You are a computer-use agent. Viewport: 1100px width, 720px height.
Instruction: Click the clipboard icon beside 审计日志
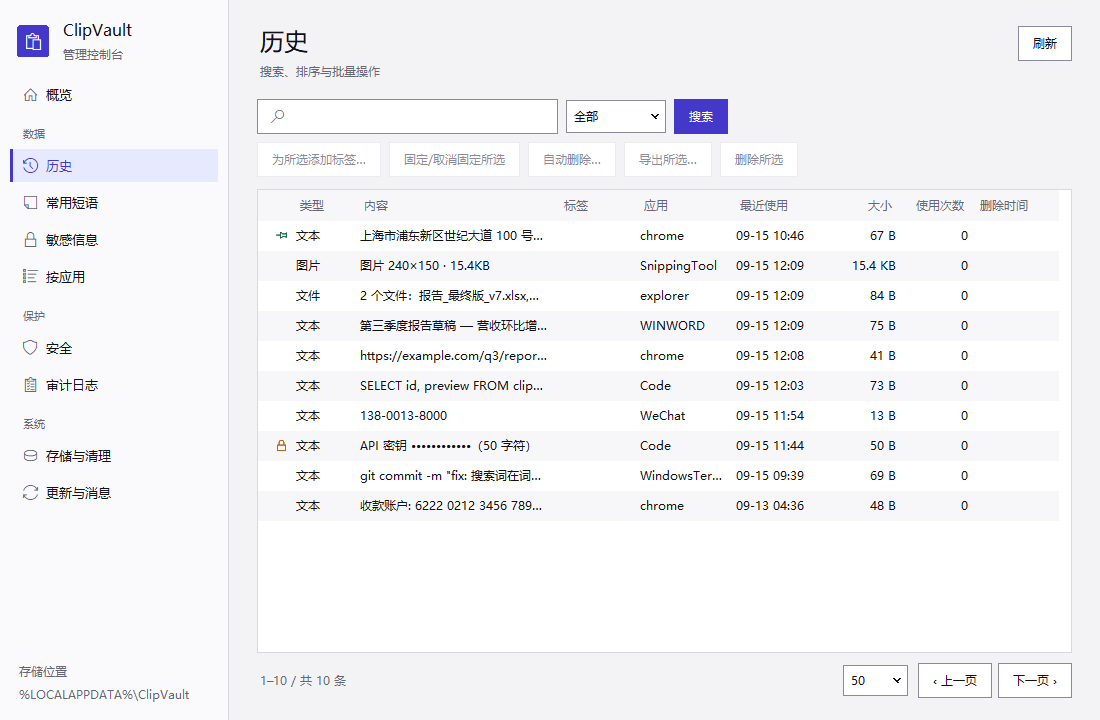pyautogui.click(x=30, y=385)
